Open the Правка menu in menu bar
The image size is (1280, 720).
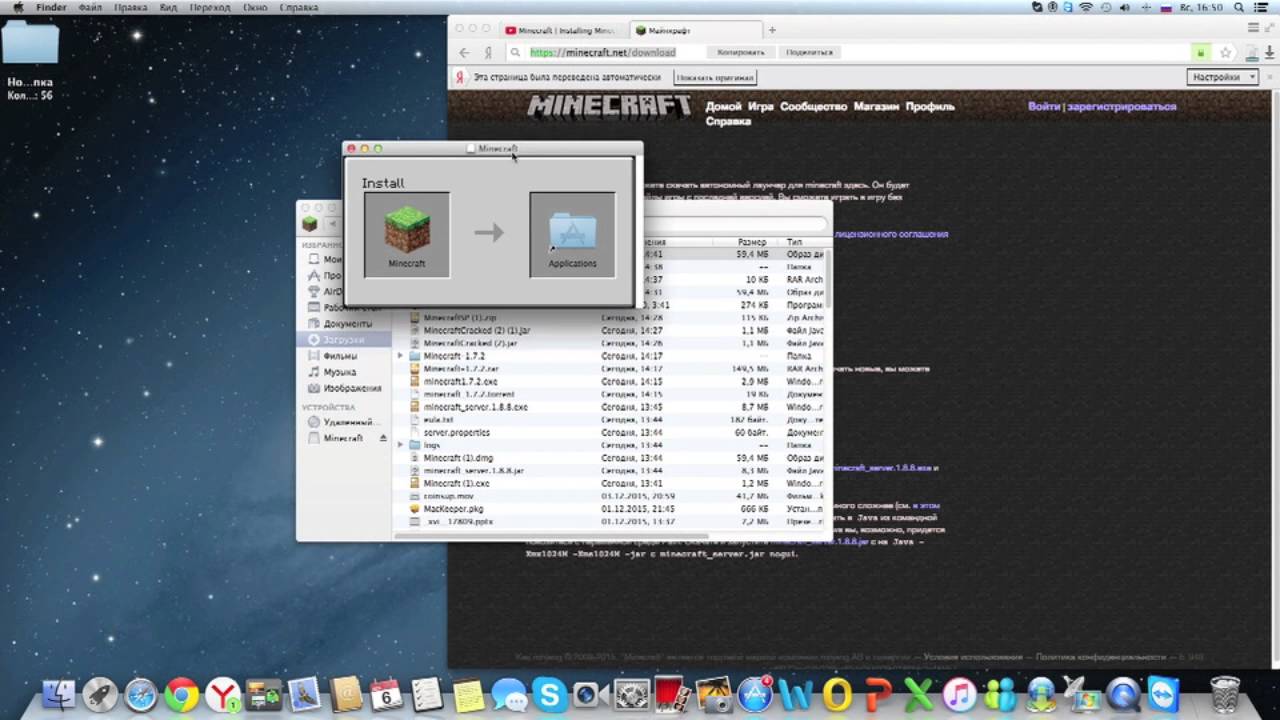[131, 7]
